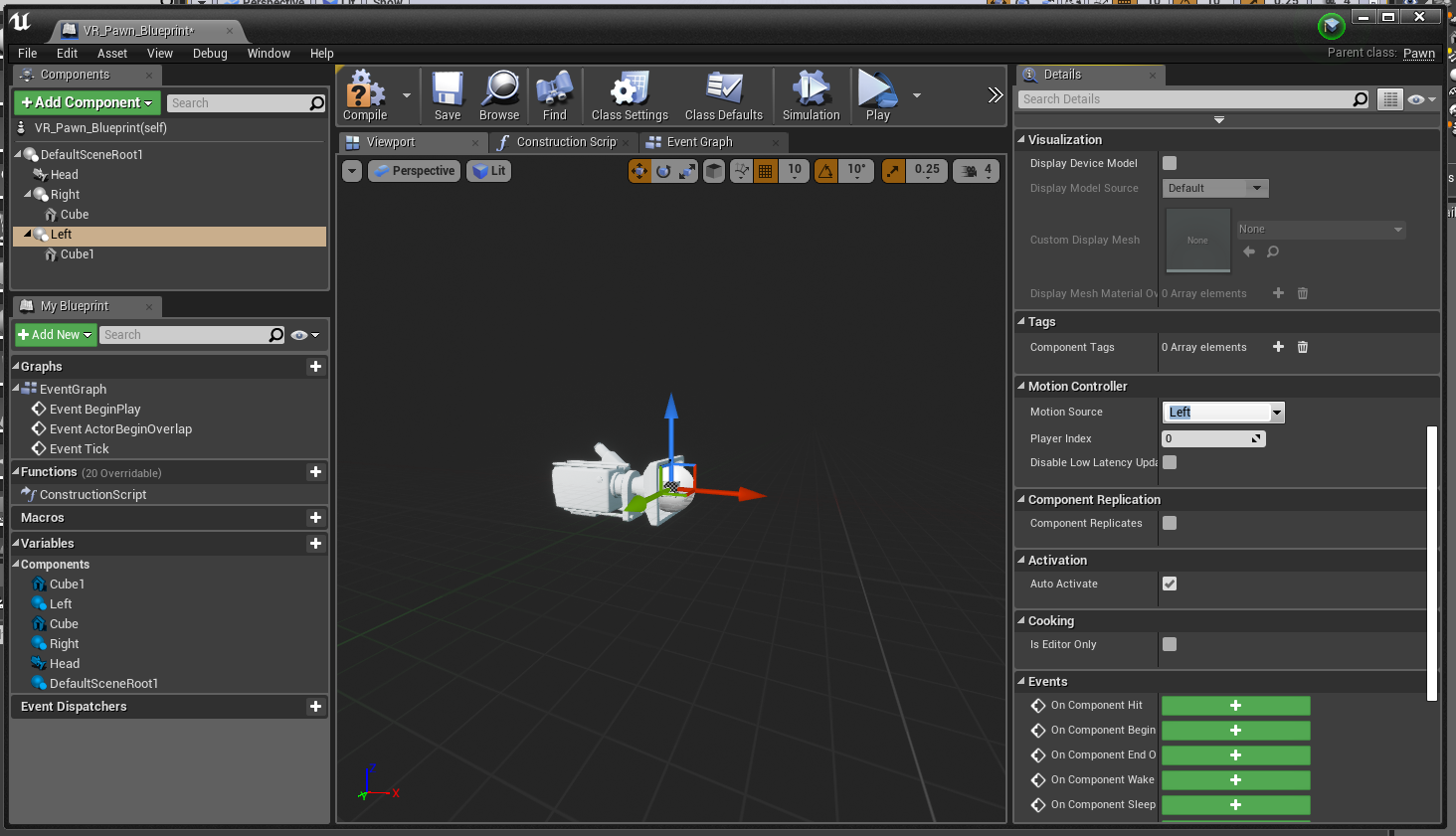Open Details property matrix view icon
The width and height of the screenshot is (1456, 836).
tap(1390, 99)
